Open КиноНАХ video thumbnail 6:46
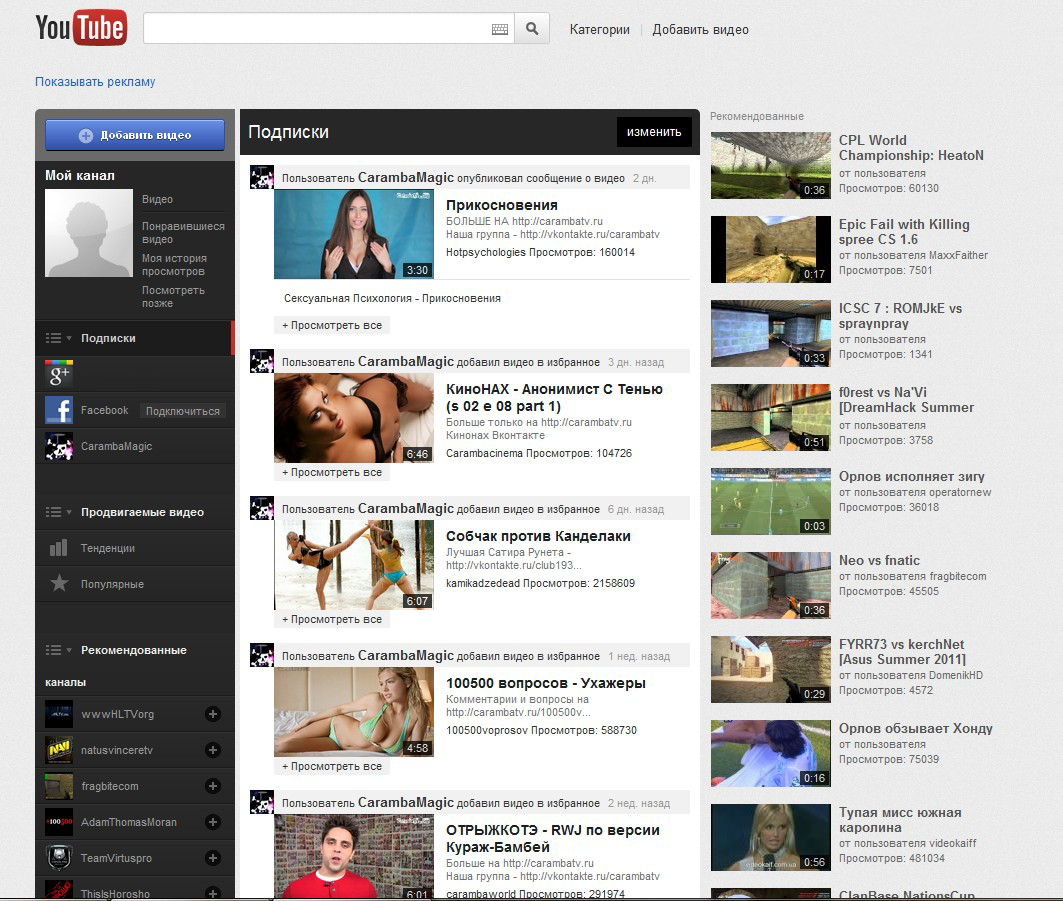 pos(354,418)
